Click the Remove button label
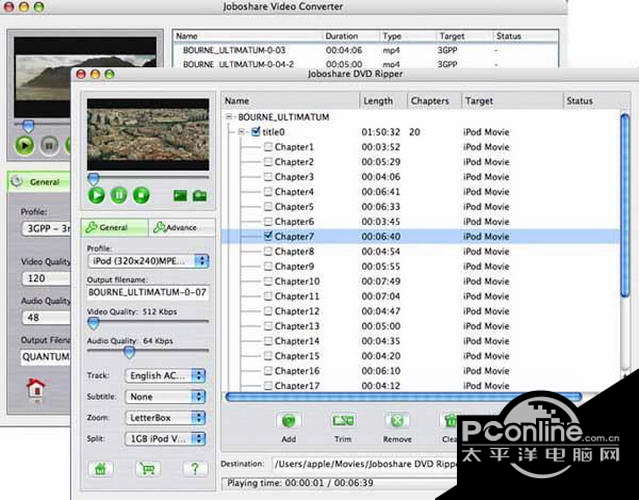This screenshot has width=639, height=500. click(397, 439)
